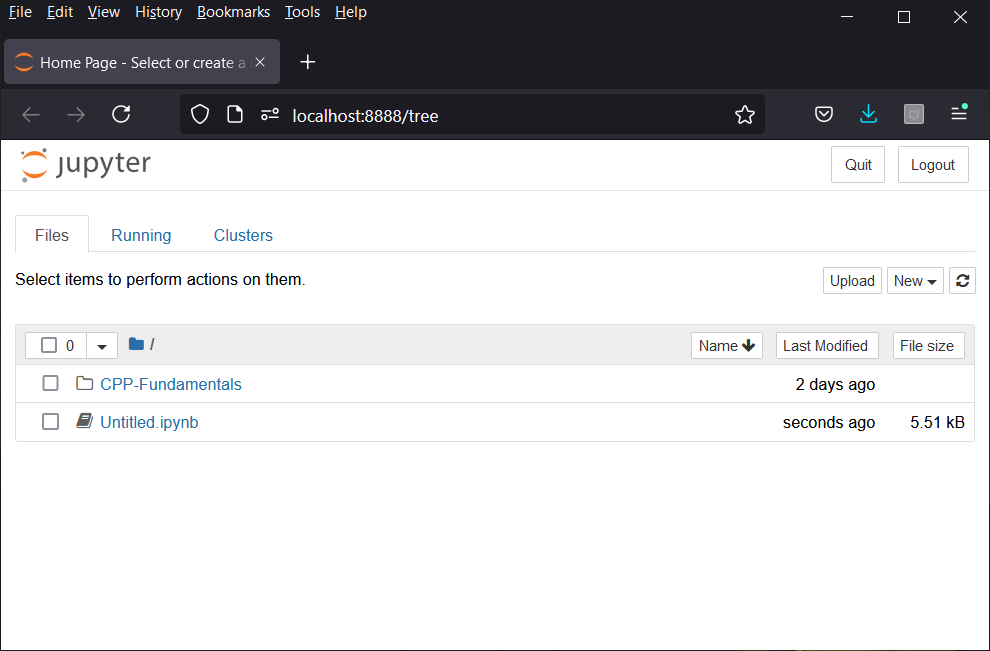Click the Jupyter logo
The width and height of the screenshot is (990, 651).
pyautogui.click(x=86, y=165)
